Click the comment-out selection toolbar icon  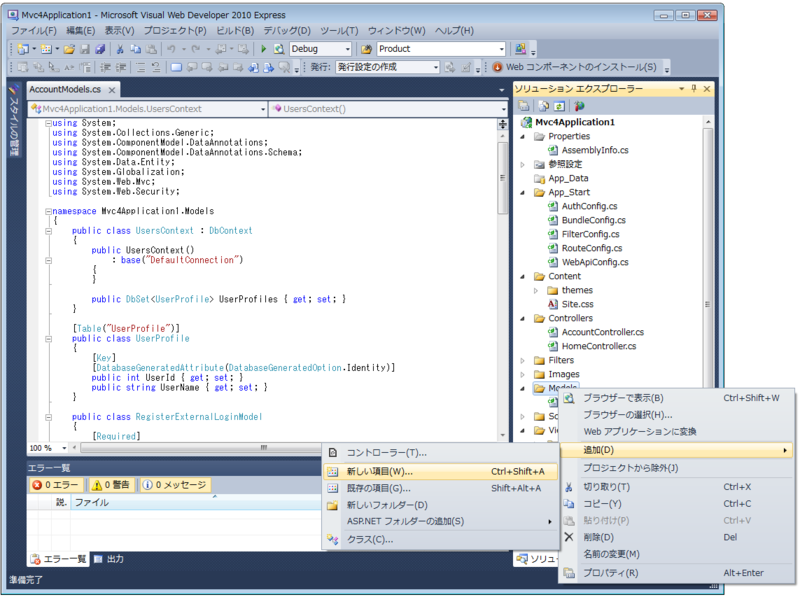click(141, 67)
